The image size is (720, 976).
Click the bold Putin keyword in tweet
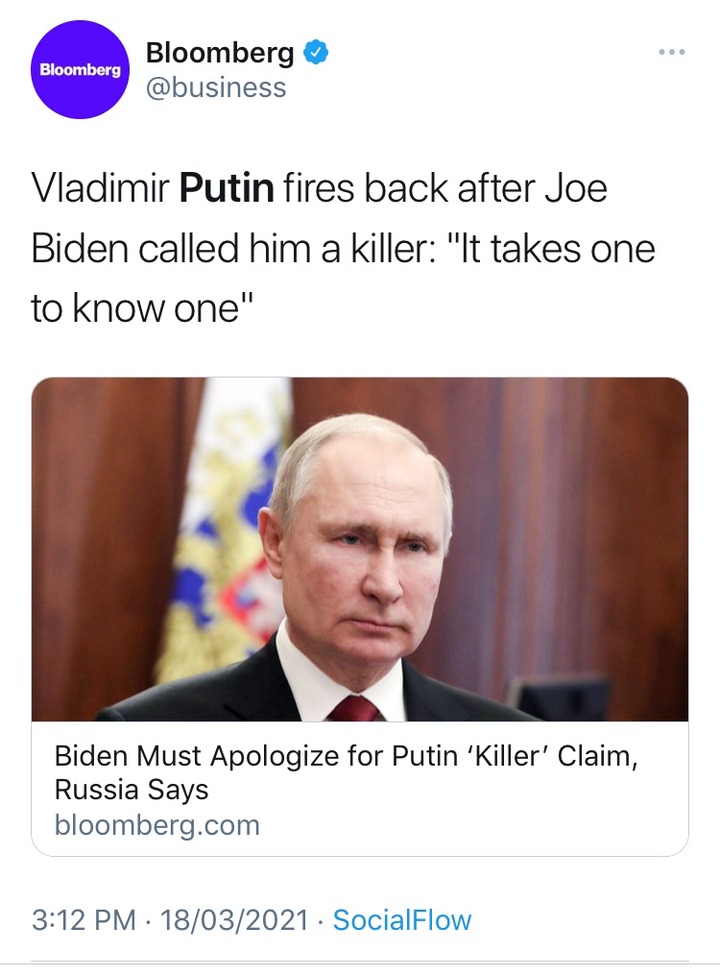227,189
